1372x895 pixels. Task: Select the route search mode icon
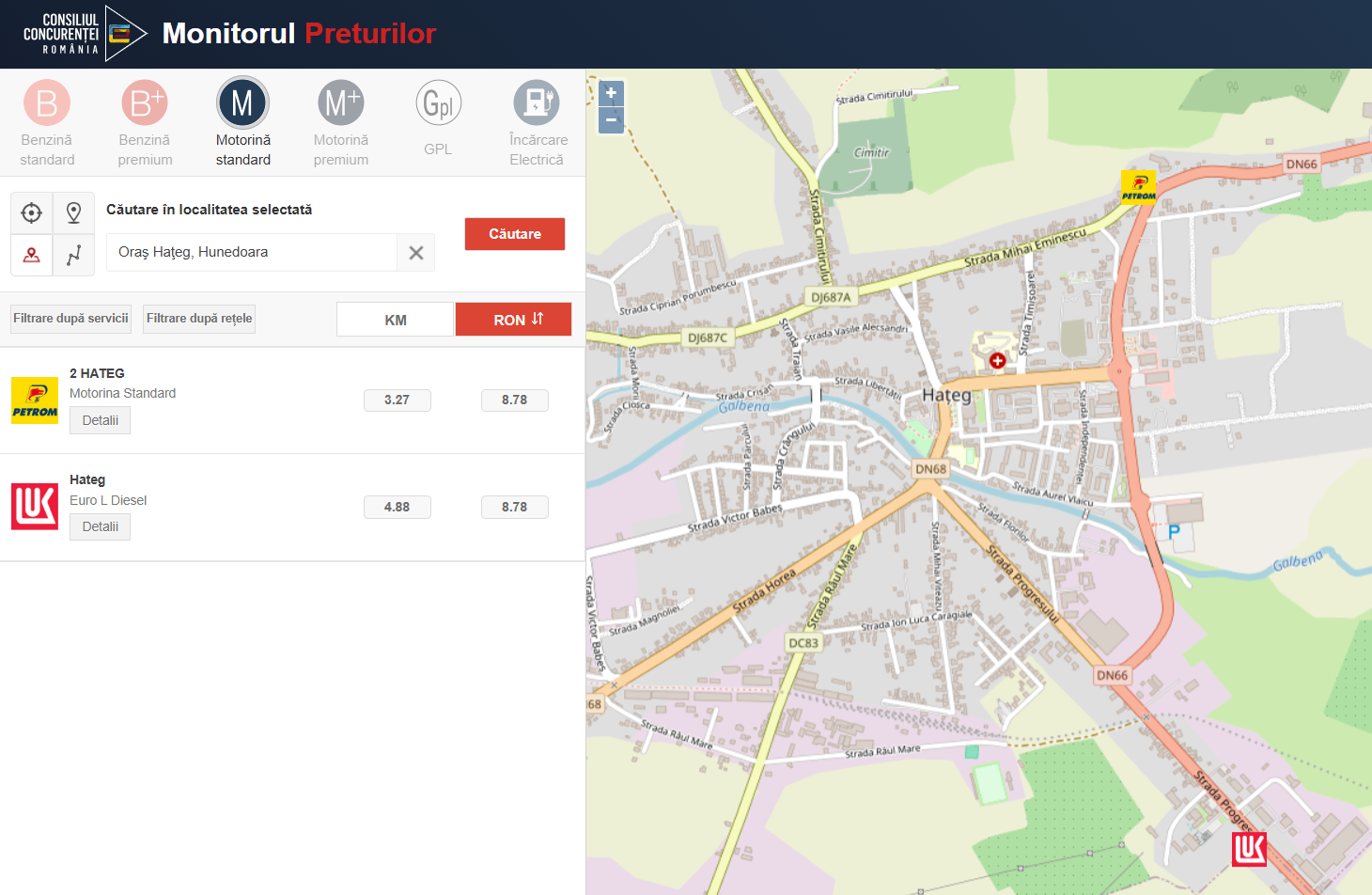pyautogui.click(x=73, y=255)
